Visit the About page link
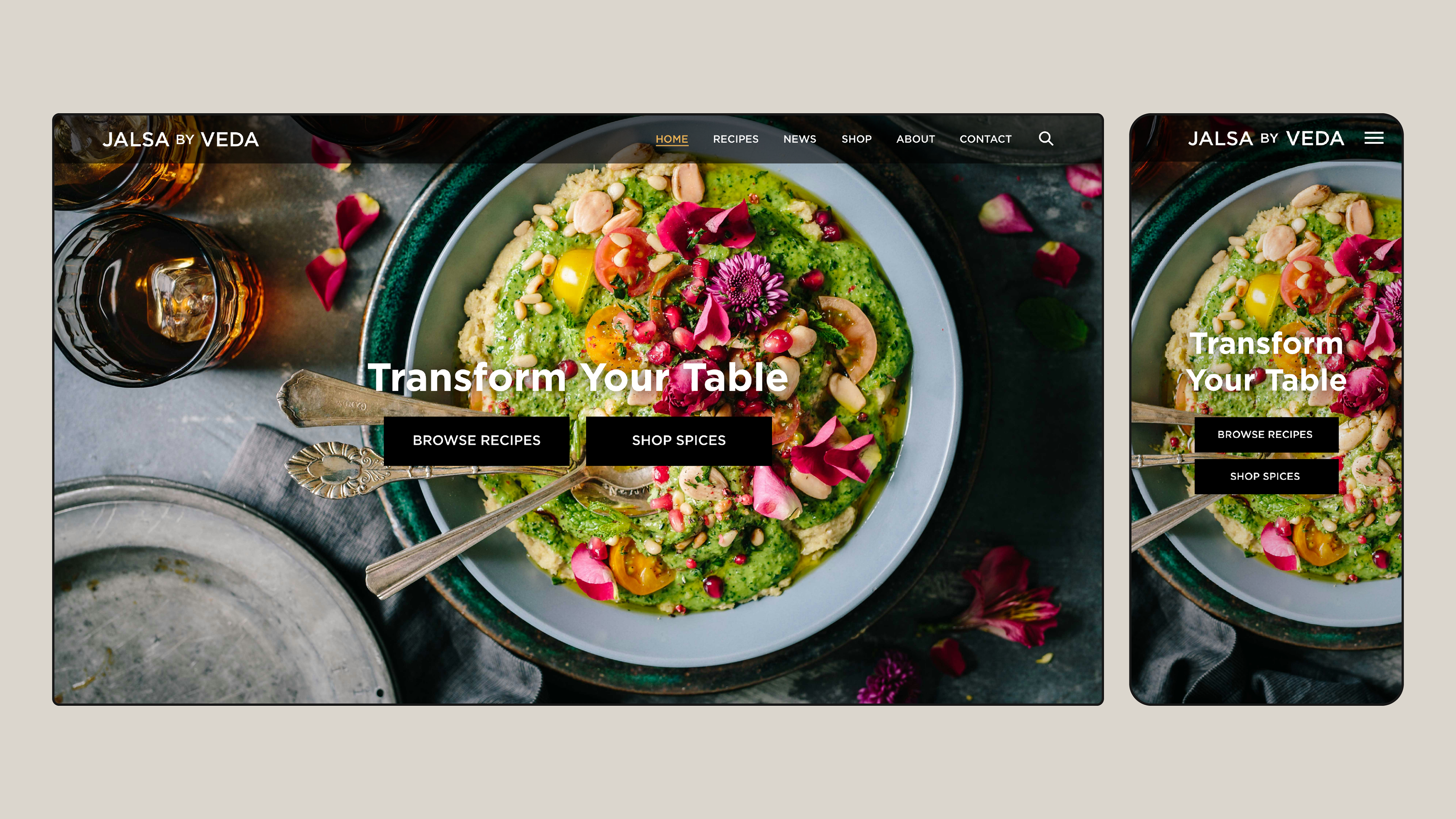1456x819 pixels. [915, 139]
